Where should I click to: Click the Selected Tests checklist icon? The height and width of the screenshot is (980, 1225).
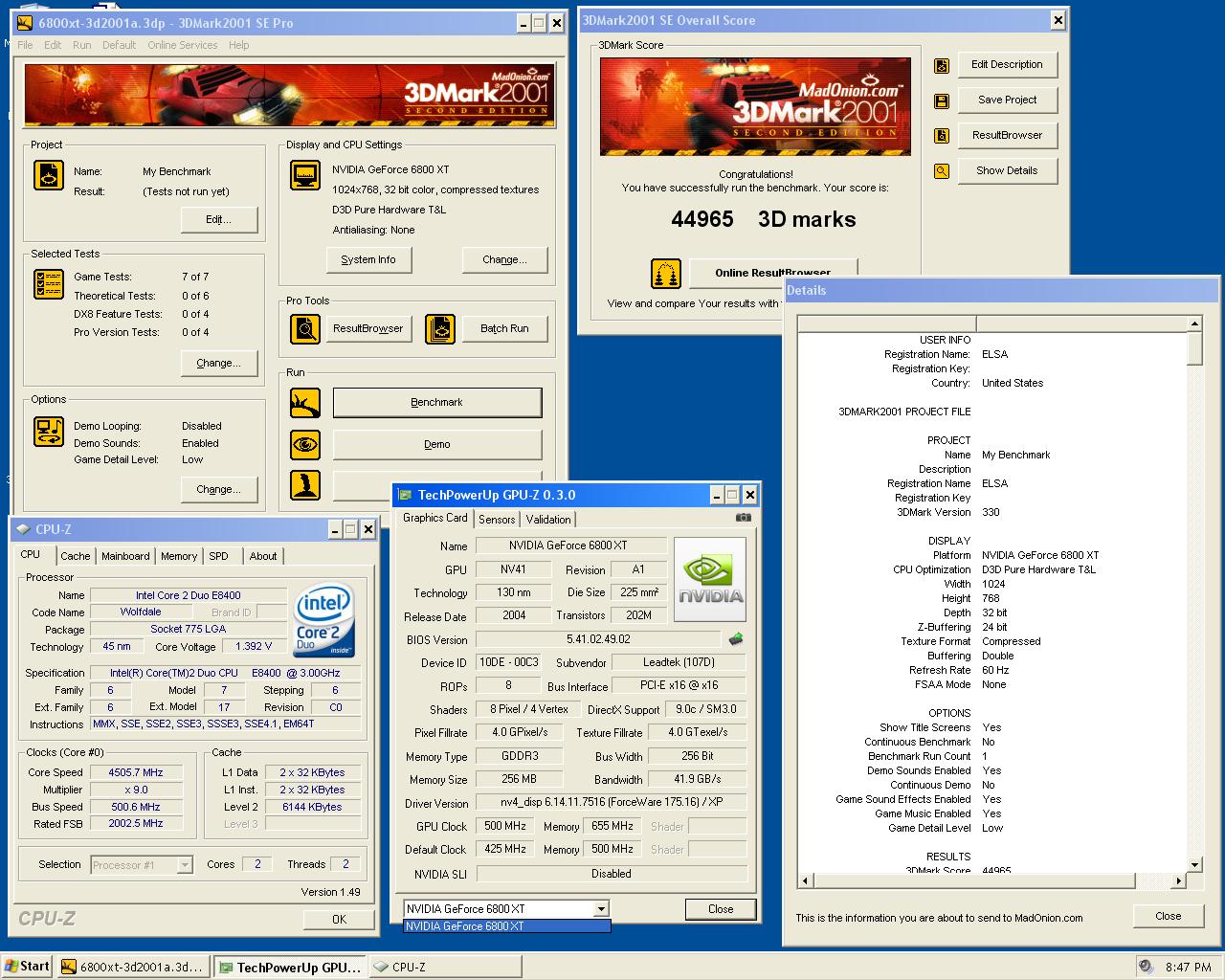click(x=49, y=284)
